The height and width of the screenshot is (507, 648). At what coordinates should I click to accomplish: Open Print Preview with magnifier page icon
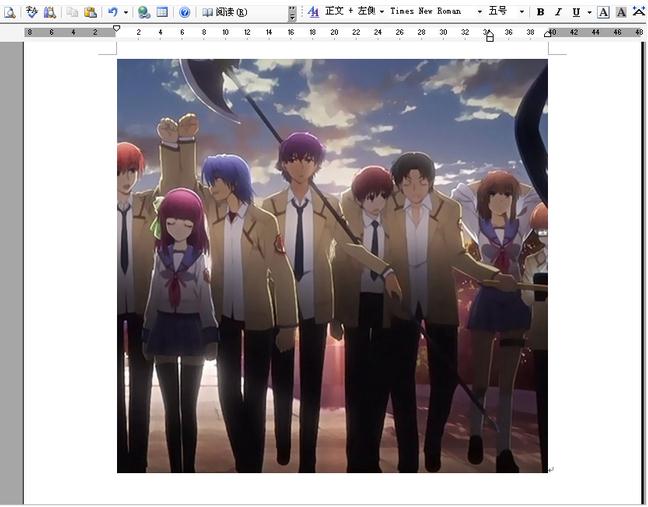tap(9, 12)
